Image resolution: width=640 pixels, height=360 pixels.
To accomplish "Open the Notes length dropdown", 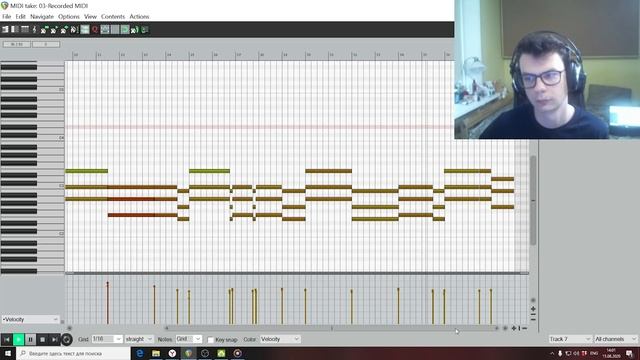I will tap(189, 339).
